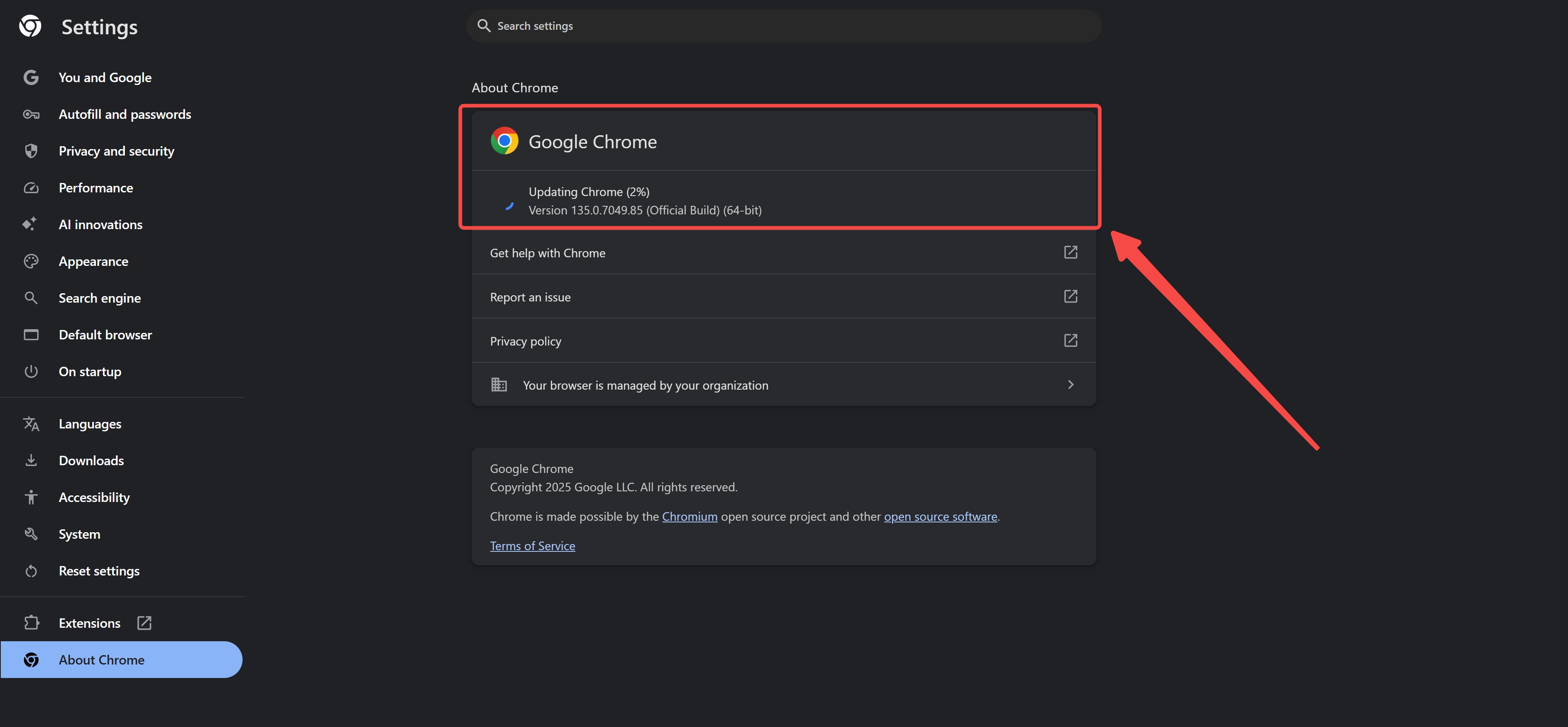Click the colored Google Chrome logo in card
The width and height of the screenshot is (1568, 727).
[x=505, y=140]
